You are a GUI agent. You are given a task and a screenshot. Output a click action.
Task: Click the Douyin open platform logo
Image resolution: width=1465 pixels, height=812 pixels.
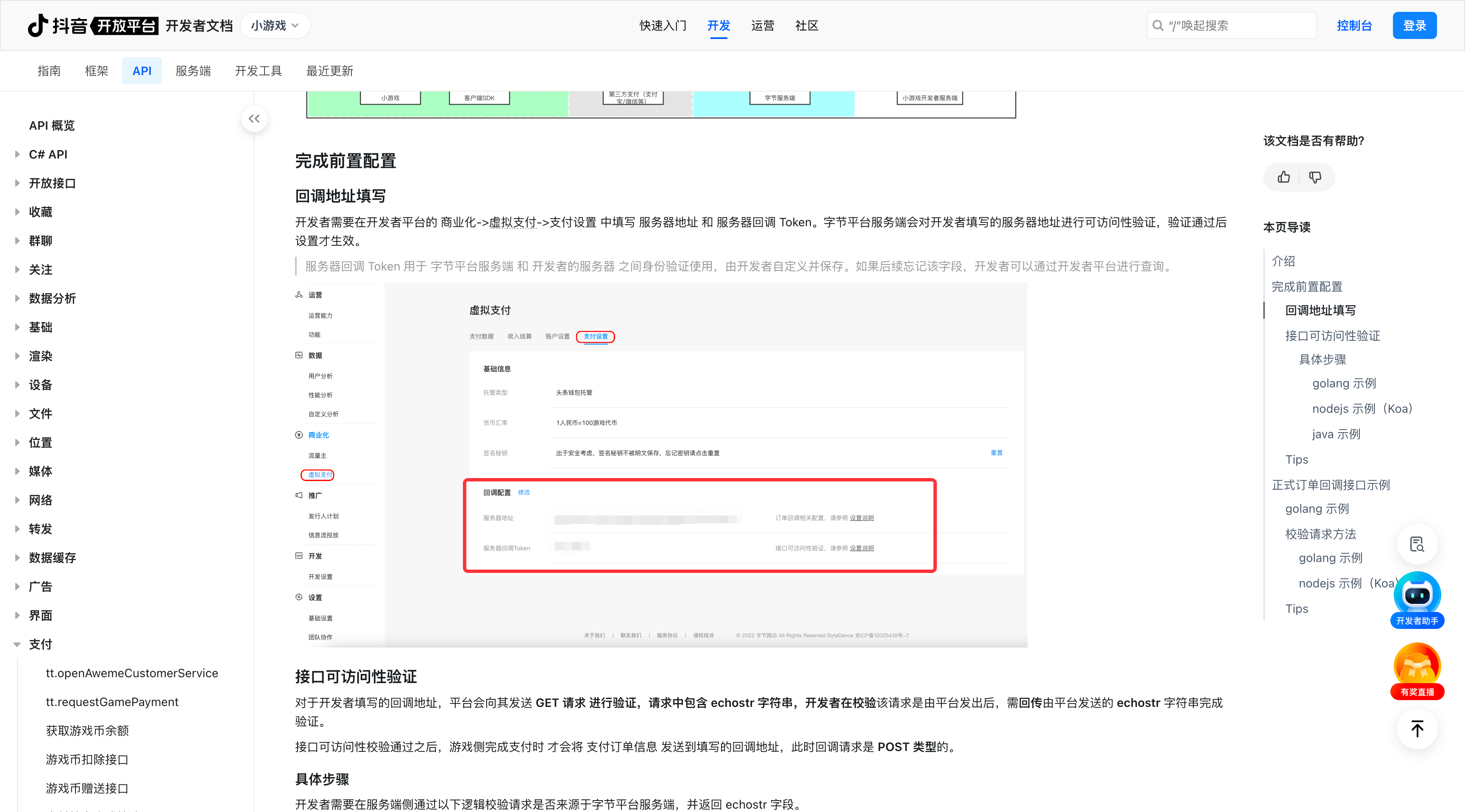pyautogui.click(x=93, y=25)
